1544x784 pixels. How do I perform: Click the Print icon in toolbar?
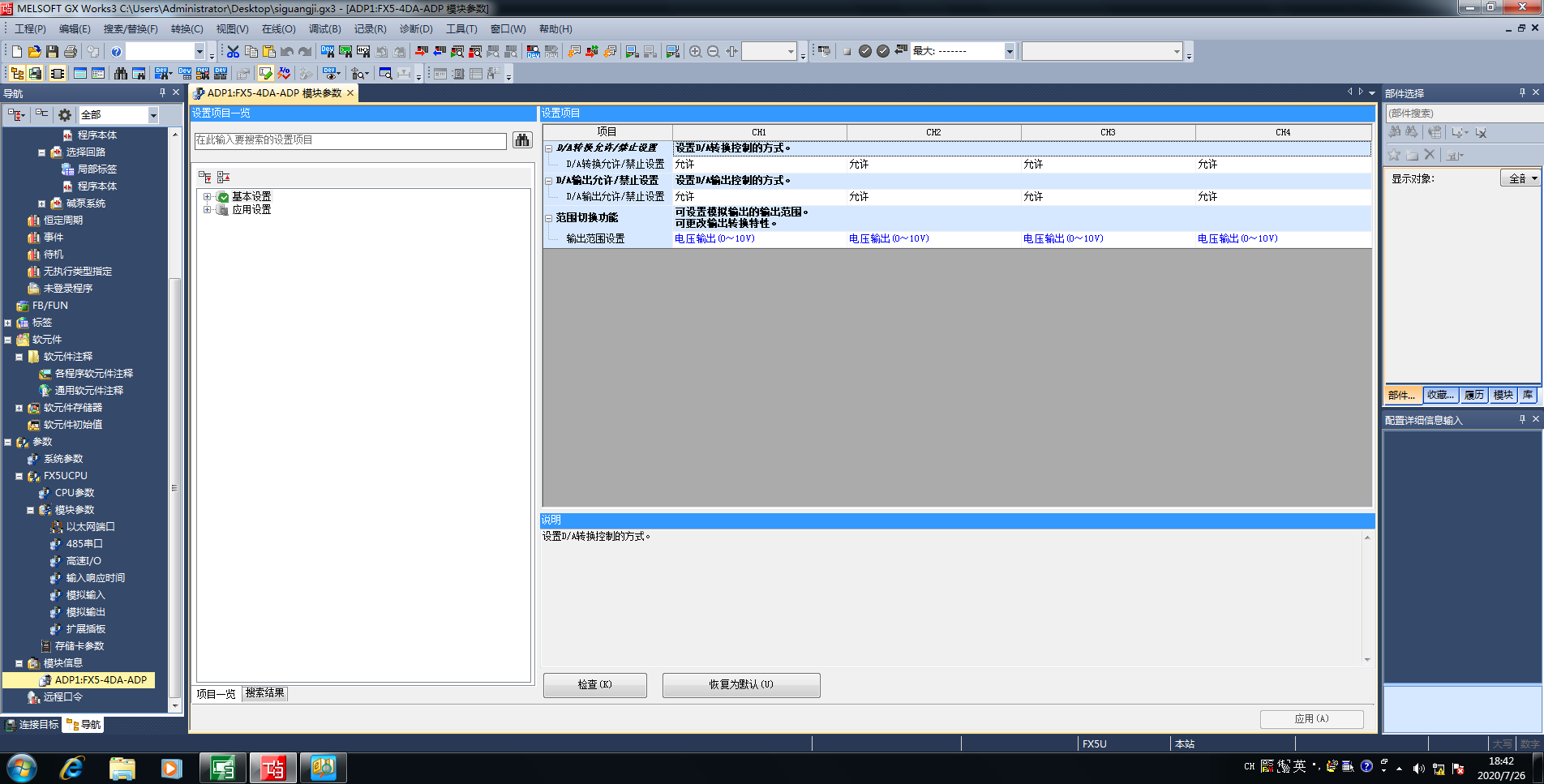point(71,51)
